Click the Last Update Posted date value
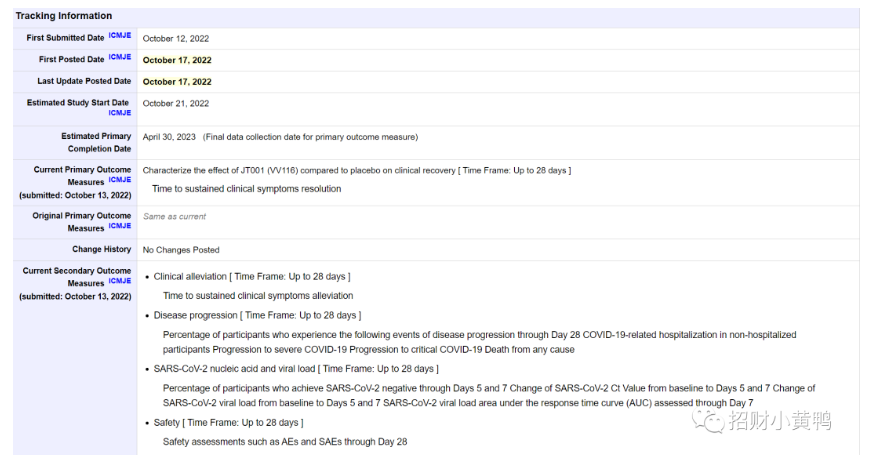882x455 pixels. 177,82
